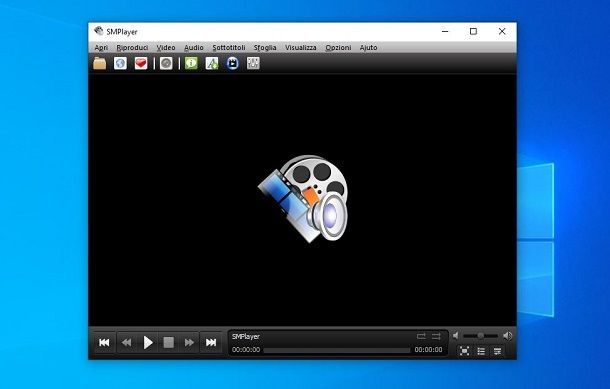
Task: Start playback with the play button
Action: pos(147,342)
